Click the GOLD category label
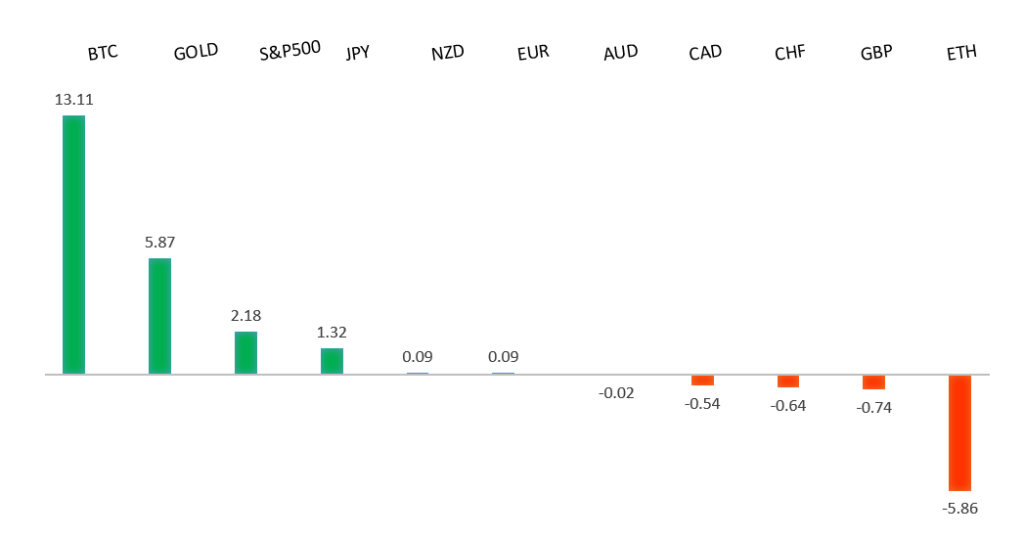 pos(196,52)
